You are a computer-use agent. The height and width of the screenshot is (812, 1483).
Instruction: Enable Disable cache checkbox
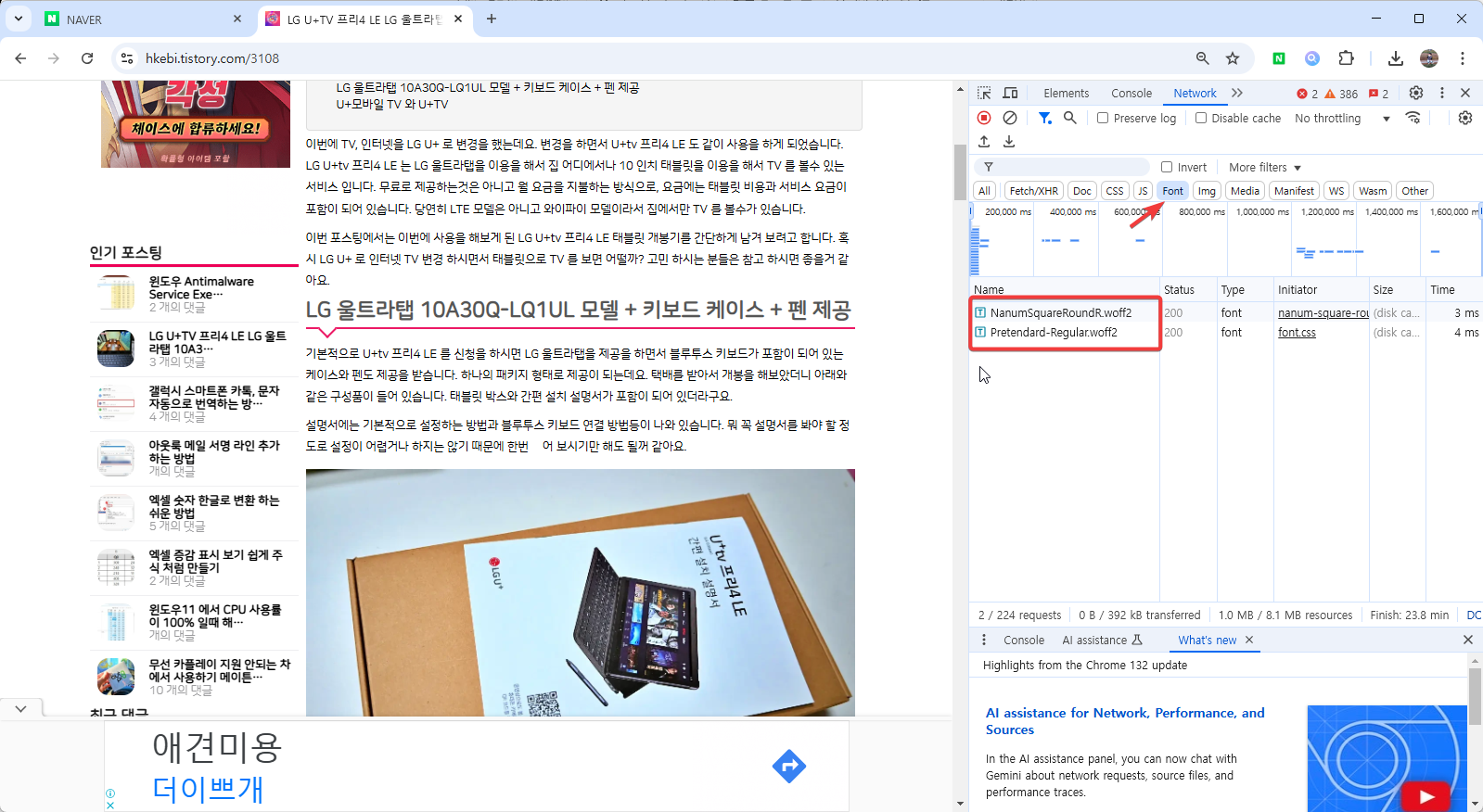coord(1201,118)
